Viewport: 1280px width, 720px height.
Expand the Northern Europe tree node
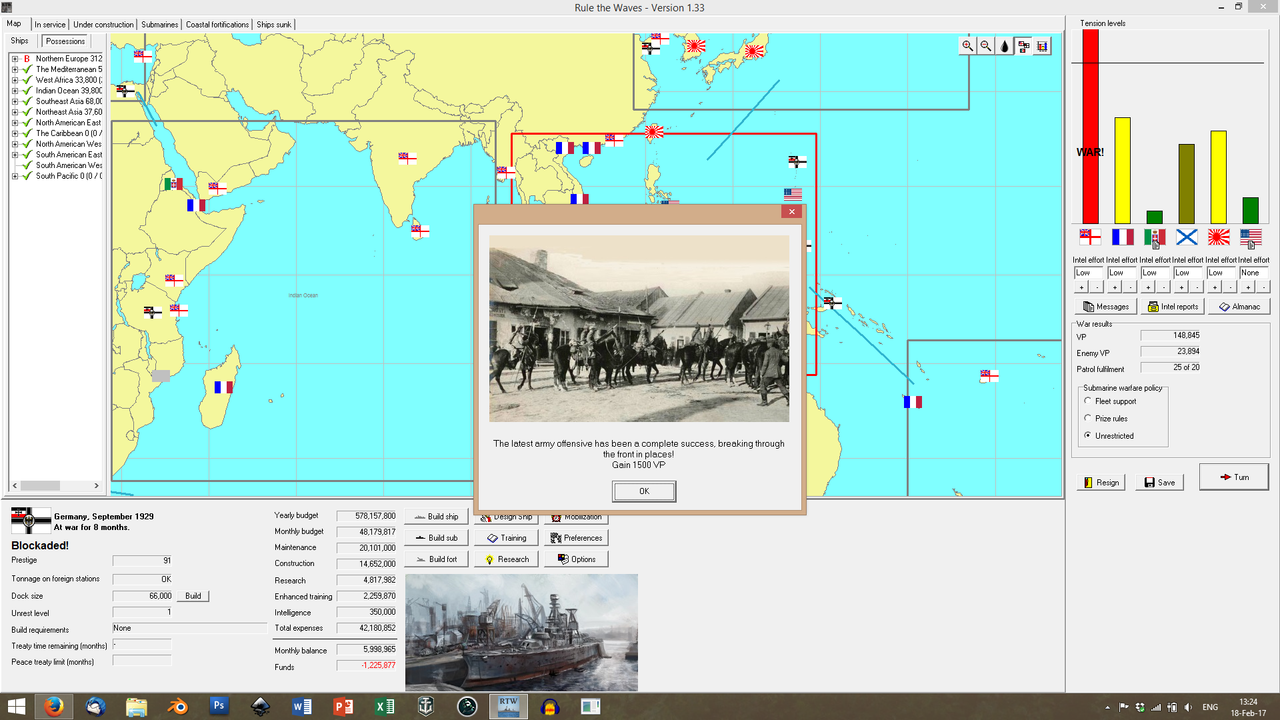pyautogui.click(x=15, y=58)
